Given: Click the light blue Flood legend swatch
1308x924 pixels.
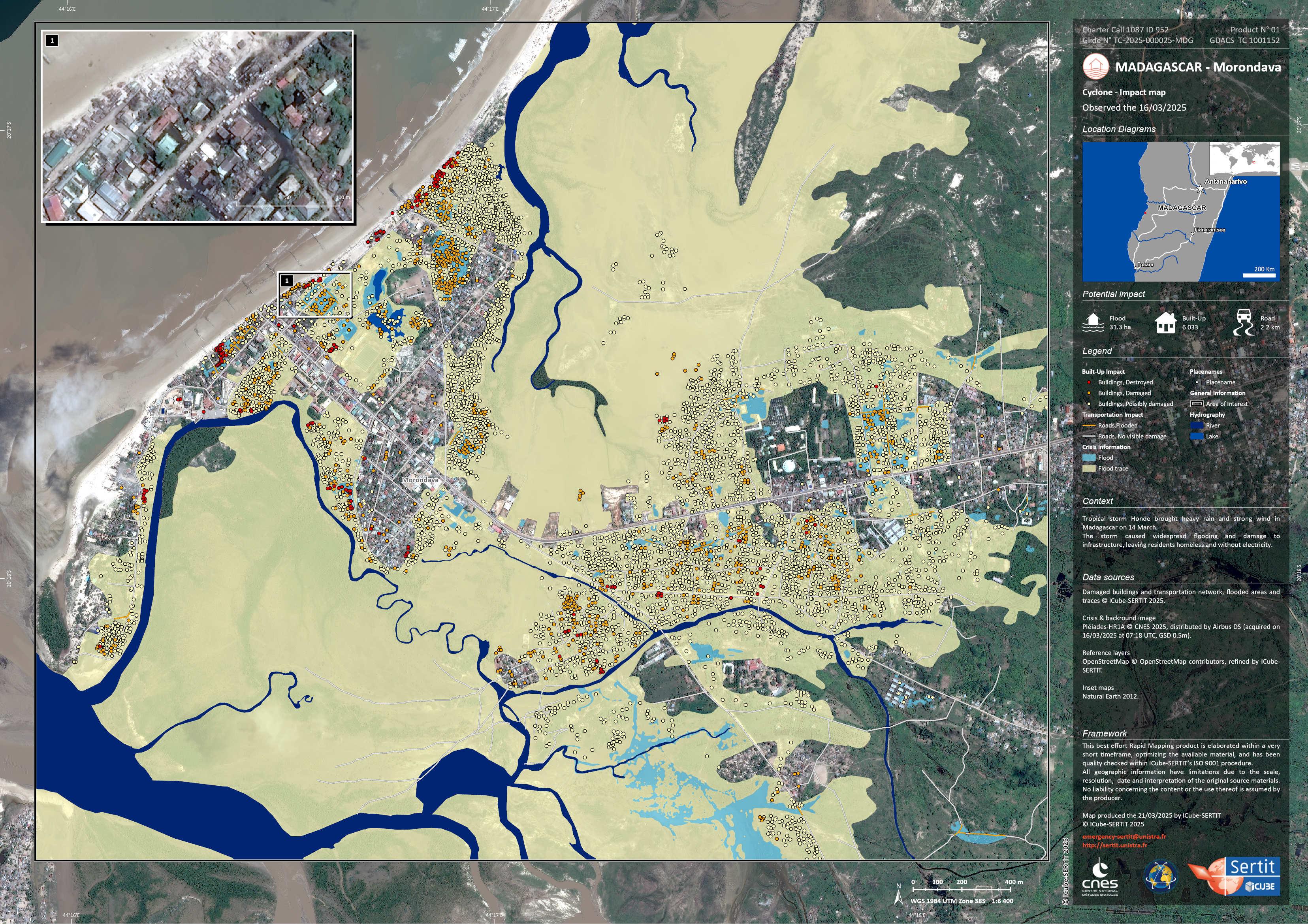Looking at the screenshot, I should [1089, 457].
